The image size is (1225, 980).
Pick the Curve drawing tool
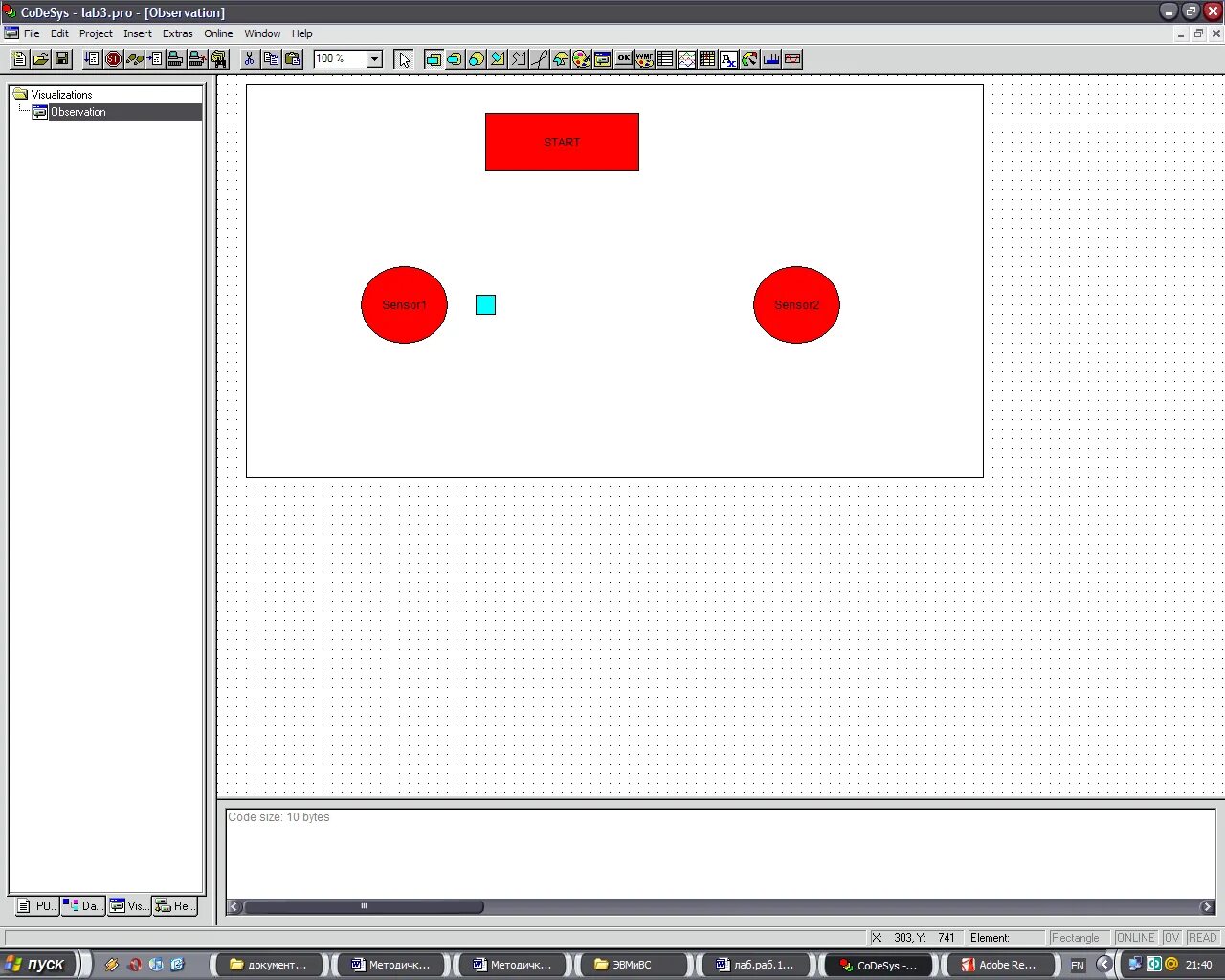pyautogui.click(x=539, y=59)
